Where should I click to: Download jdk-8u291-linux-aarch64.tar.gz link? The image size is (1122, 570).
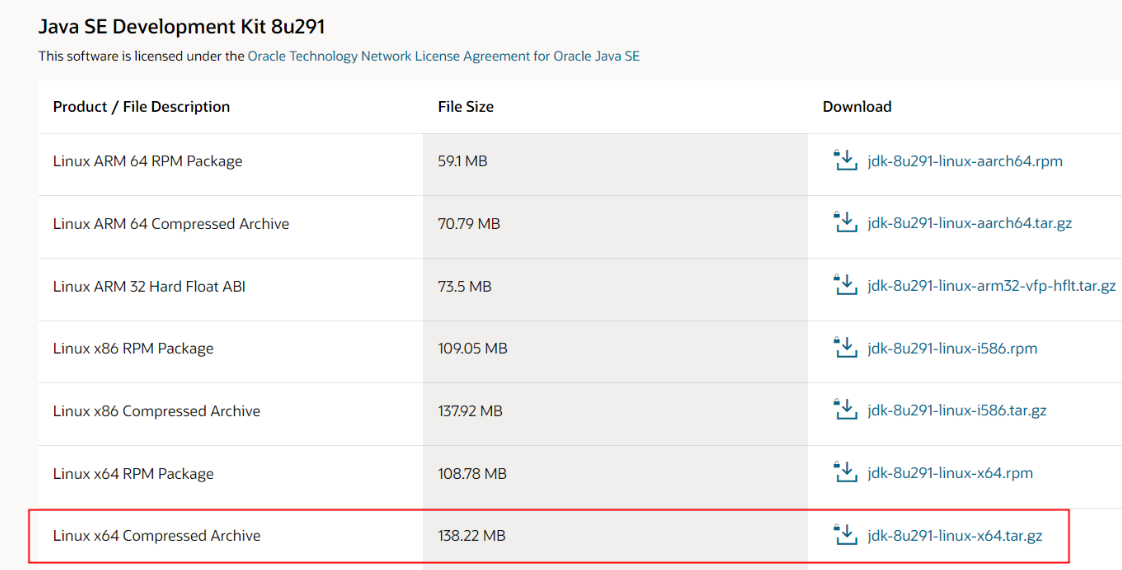click(x=970, y=224)
